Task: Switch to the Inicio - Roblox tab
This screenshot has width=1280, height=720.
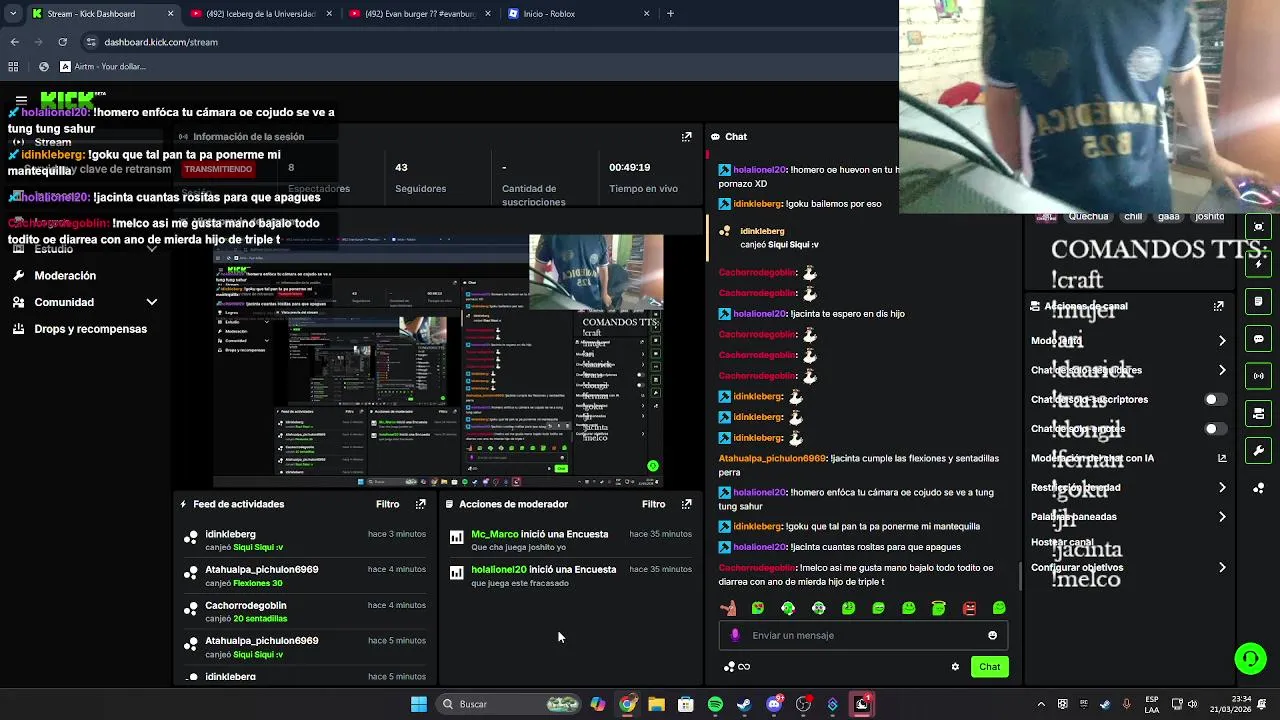Action: point(578,14)
